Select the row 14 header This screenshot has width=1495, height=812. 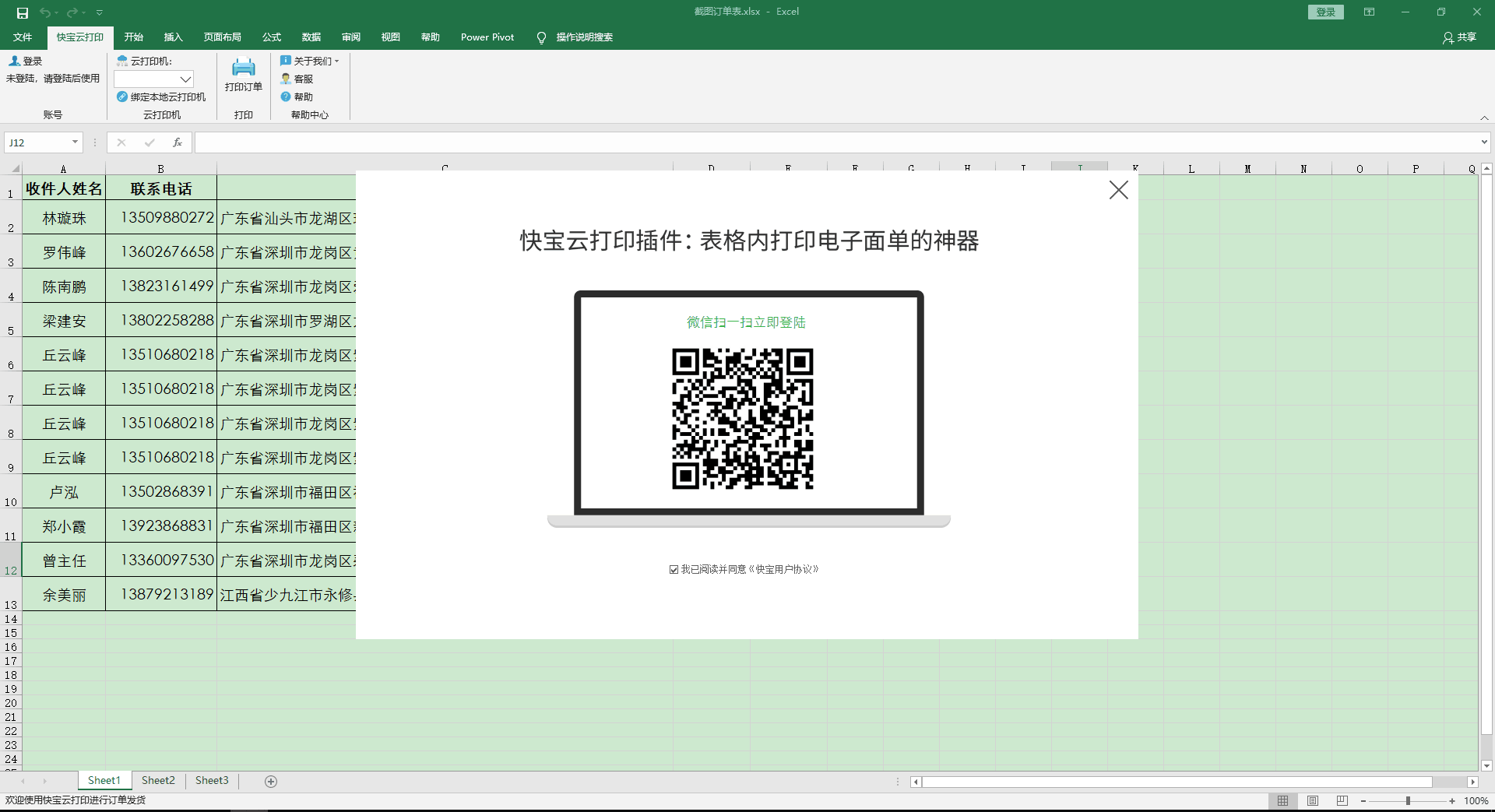point(11,620)
